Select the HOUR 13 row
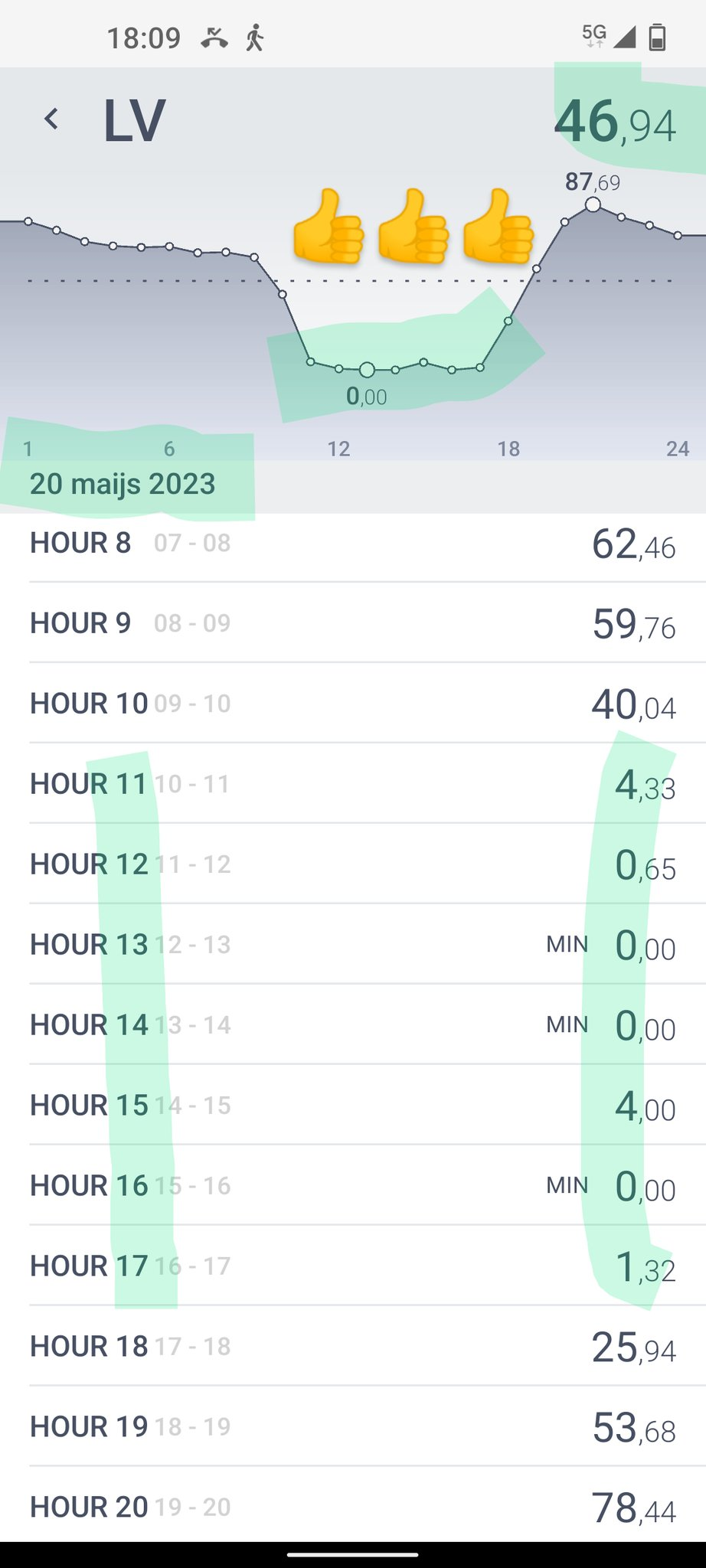This screenshot has width=706, height=1568. point(352,945)
